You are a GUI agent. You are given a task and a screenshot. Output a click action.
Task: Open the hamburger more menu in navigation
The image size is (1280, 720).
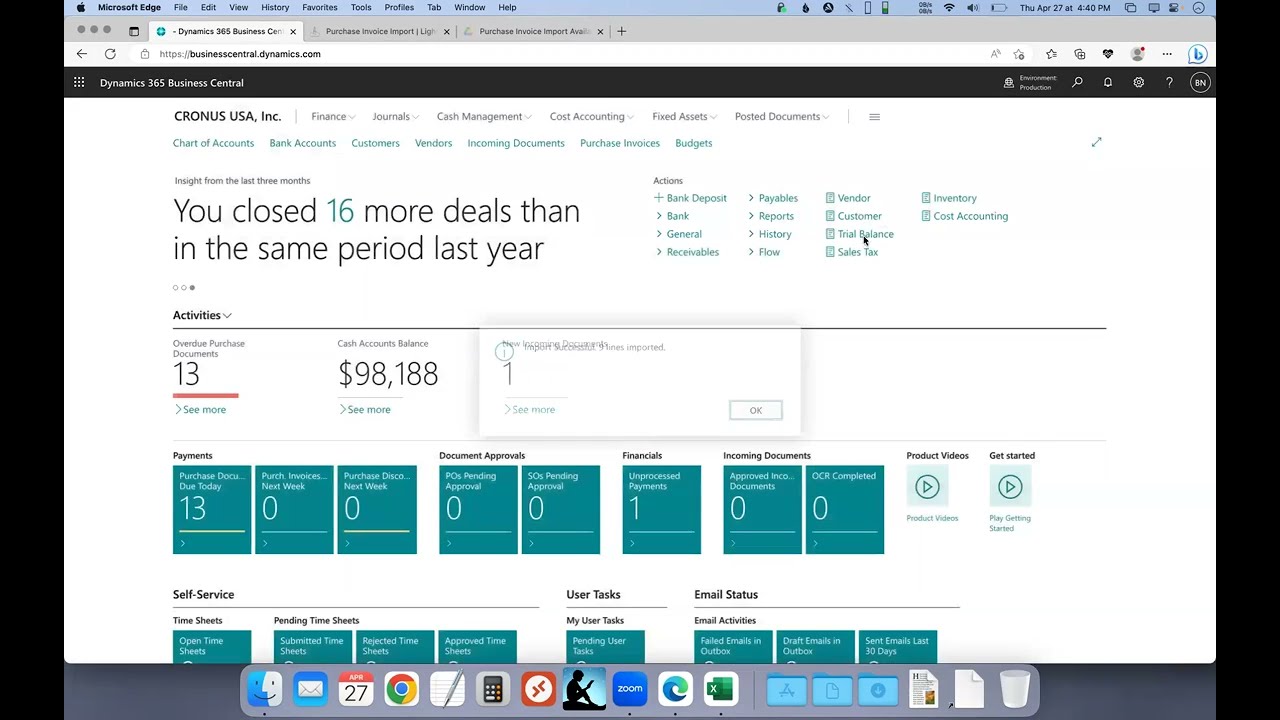tap(874, 117)
